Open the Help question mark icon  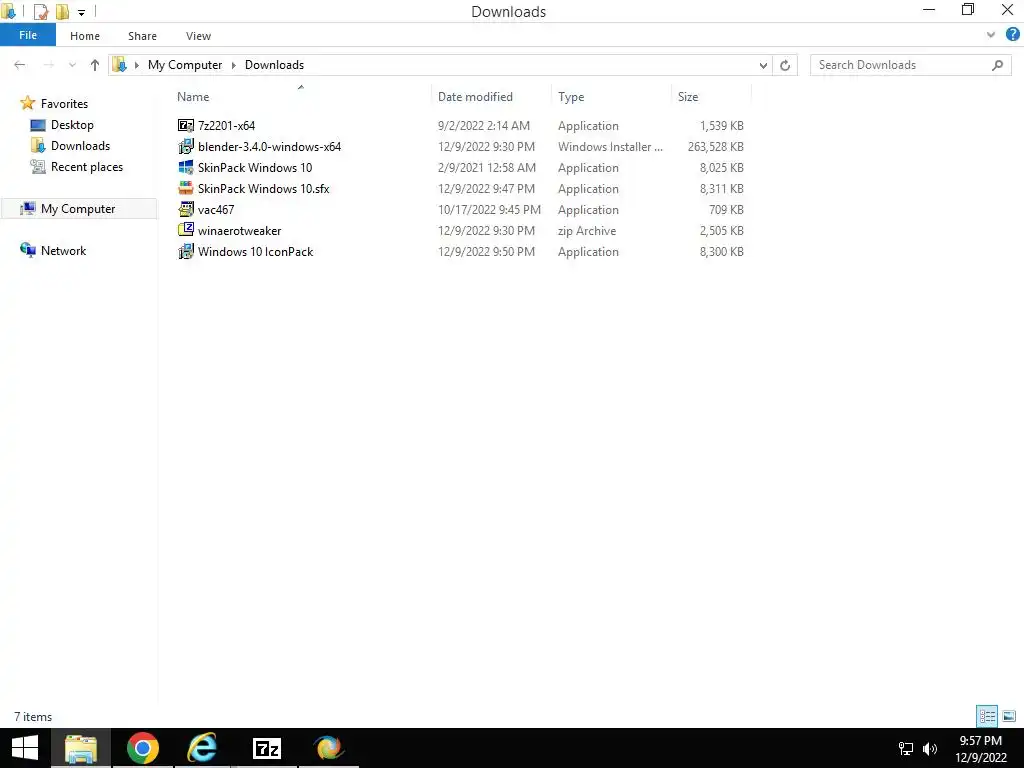tap(1012, 35)
